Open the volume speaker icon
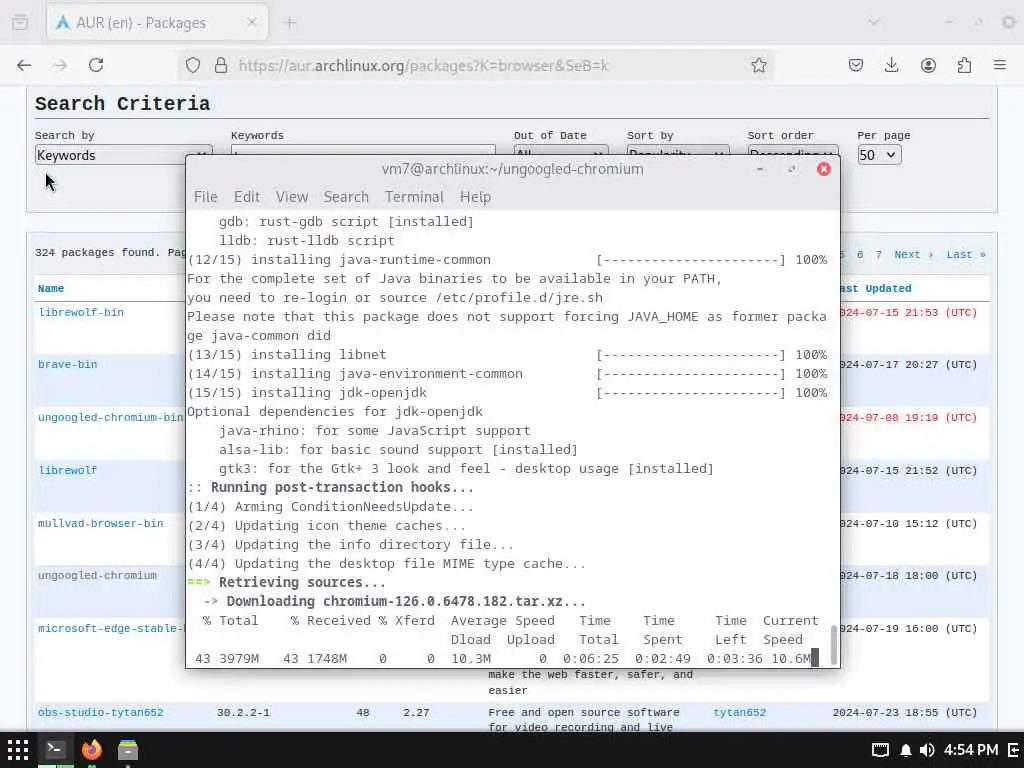This screenshot has width=1024, height=768. (927, 750)
